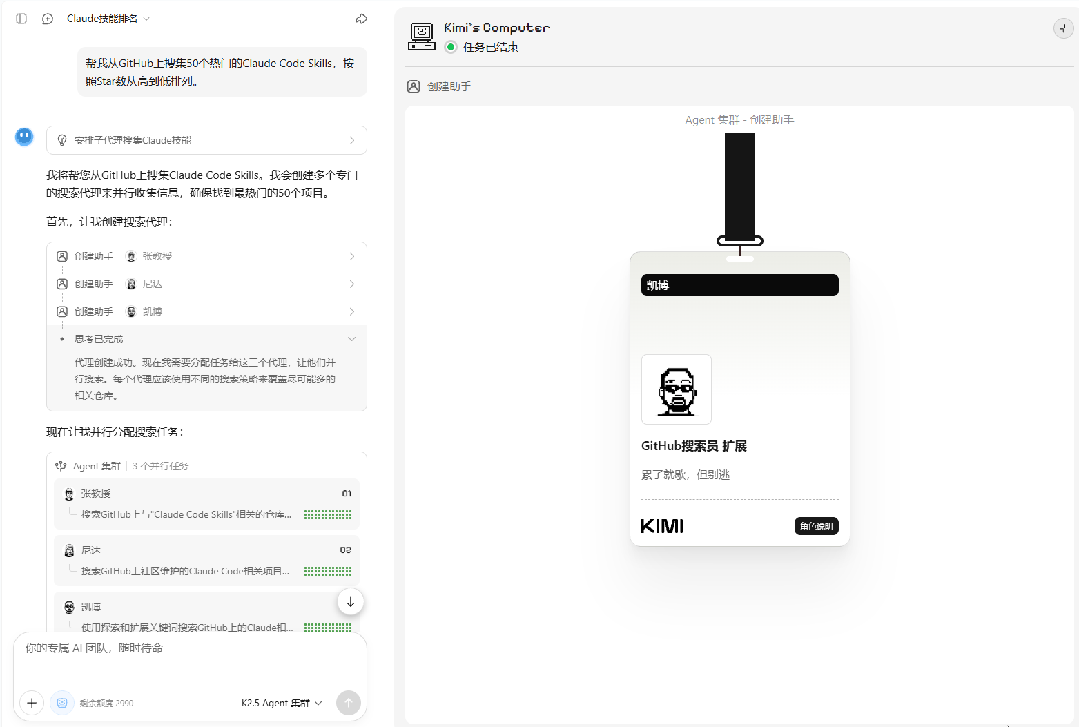This screenshot has width=1079, height=727.
Task: Click the pixel portrait thumbnail on the badge
Action: (676, 390)
